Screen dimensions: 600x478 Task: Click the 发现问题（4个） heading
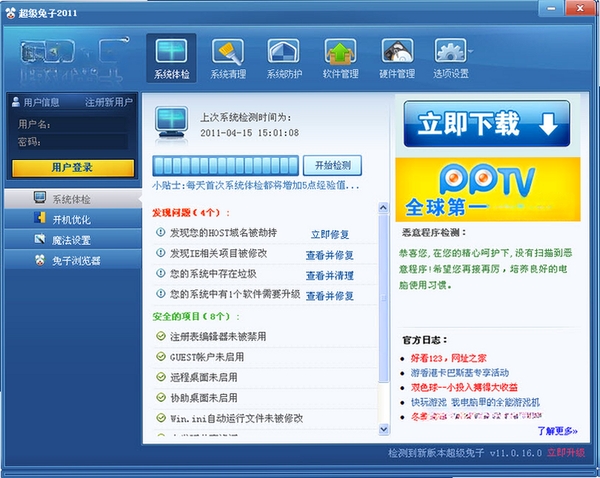[x=191, y=213]
